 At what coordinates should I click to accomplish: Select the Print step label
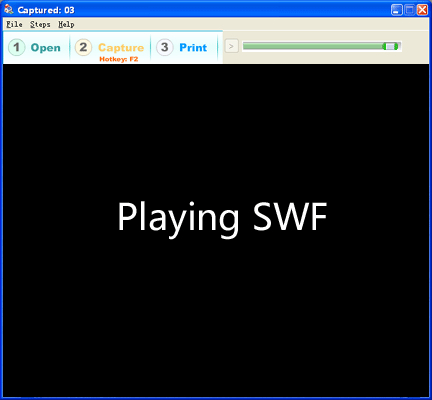(193, 47)
